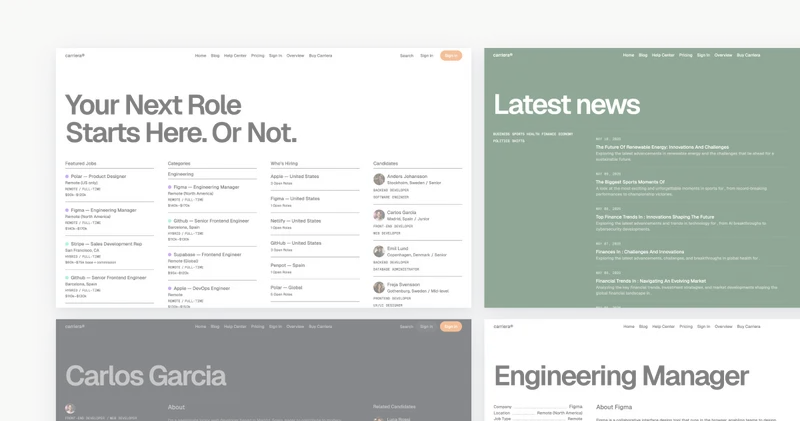Click orange Sign In button on Your Next Role page
The image size is (800, 421).
point(451,56)
